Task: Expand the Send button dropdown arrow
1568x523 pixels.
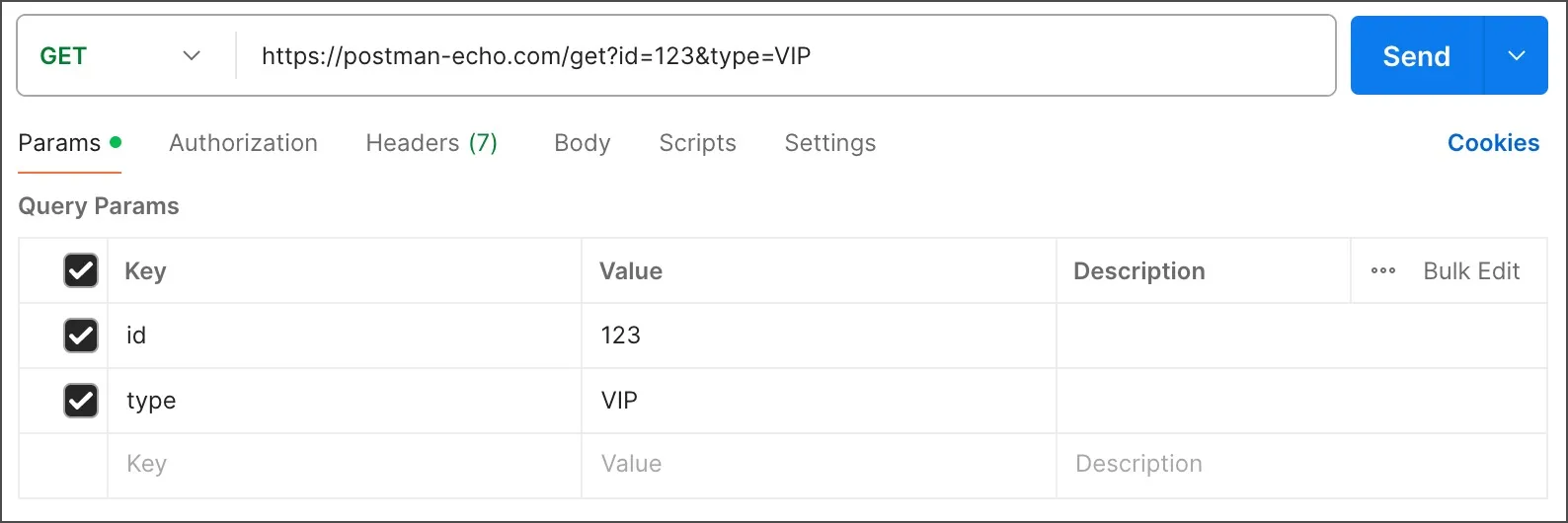Action: click(1517, 56)
